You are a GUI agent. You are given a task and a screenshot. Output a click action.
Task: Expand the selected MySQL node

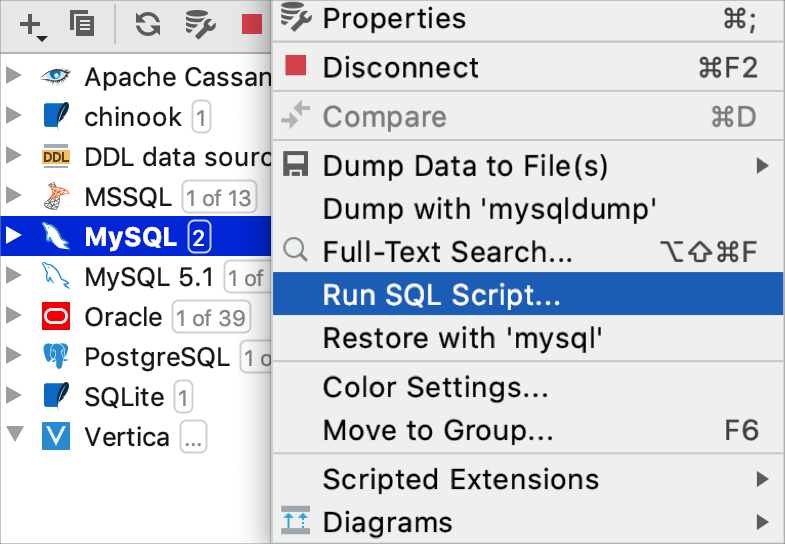coord(14,236)
